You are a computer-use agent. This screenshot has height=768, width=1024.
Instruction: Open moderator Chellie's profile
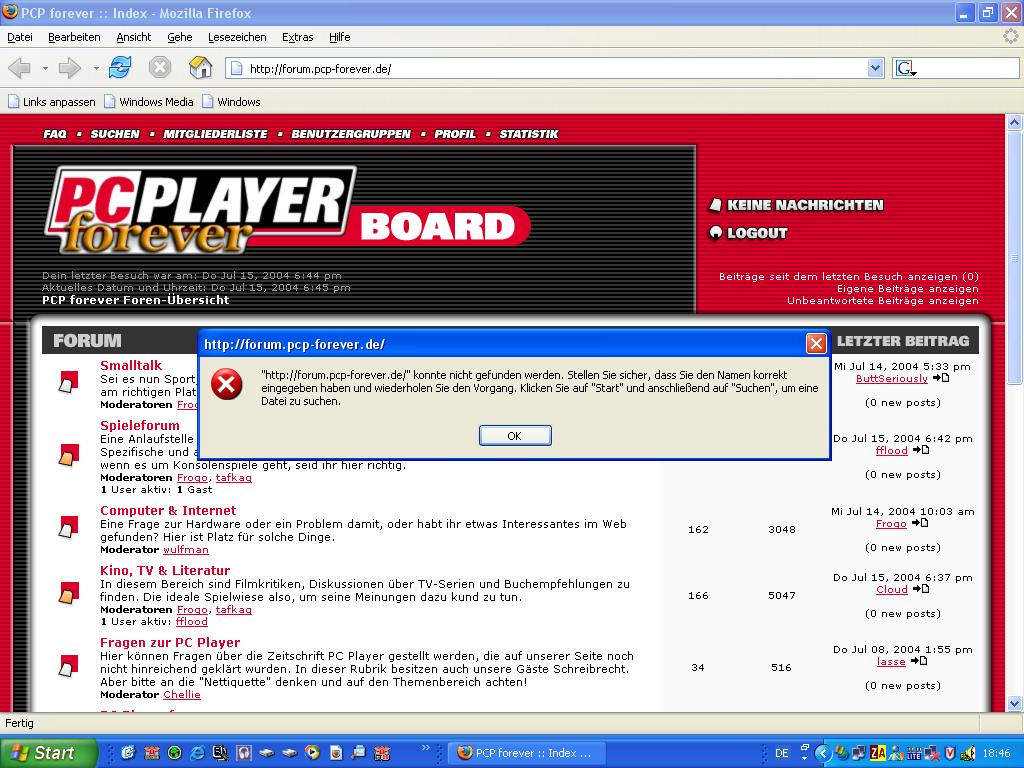182,695
